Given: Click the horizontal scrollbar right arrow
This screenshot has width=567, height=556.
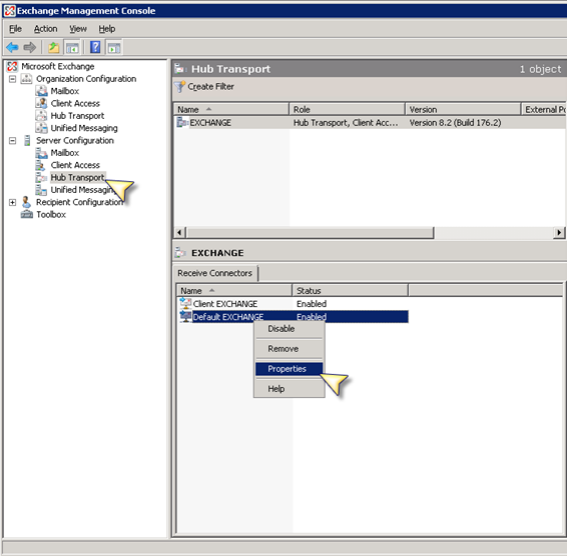Looking at the screenshot, I should [x=559, y=232].
